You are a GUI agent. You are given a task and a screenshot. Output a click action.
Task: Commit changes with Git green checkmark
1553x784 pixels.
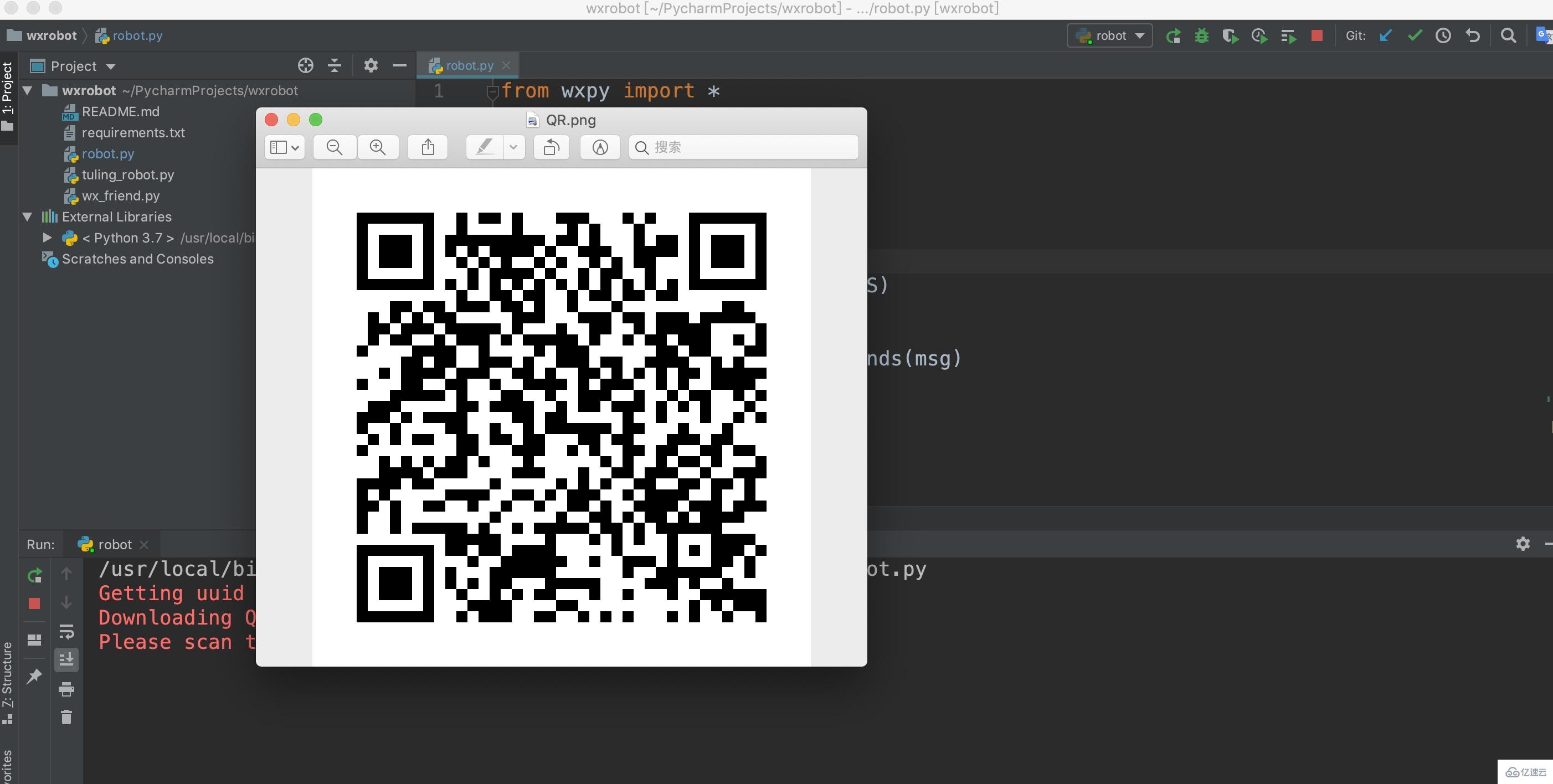coord(1415,36)
